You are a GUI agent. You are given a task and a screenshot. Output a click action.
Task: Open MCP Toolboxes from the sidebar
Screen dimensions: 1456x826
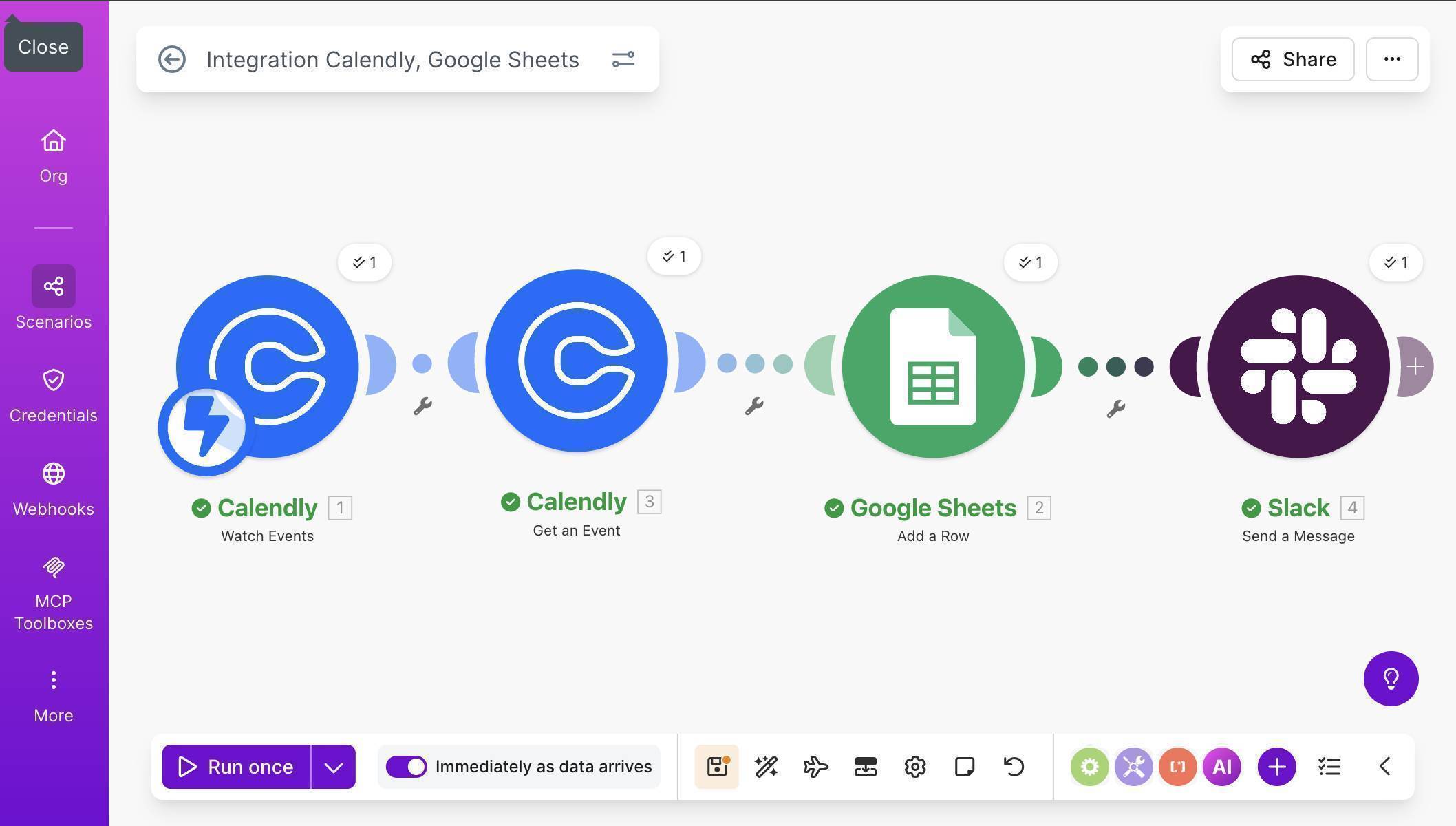coord(53,568)
